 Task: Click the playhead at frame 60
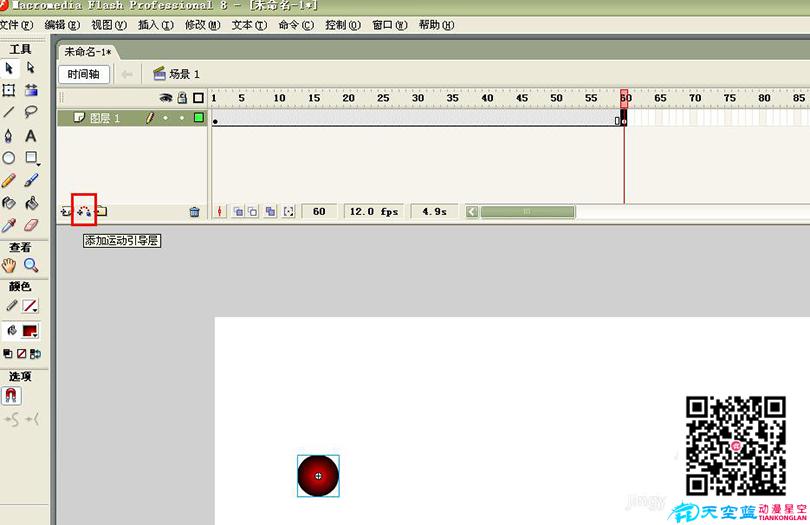[624, 97]
